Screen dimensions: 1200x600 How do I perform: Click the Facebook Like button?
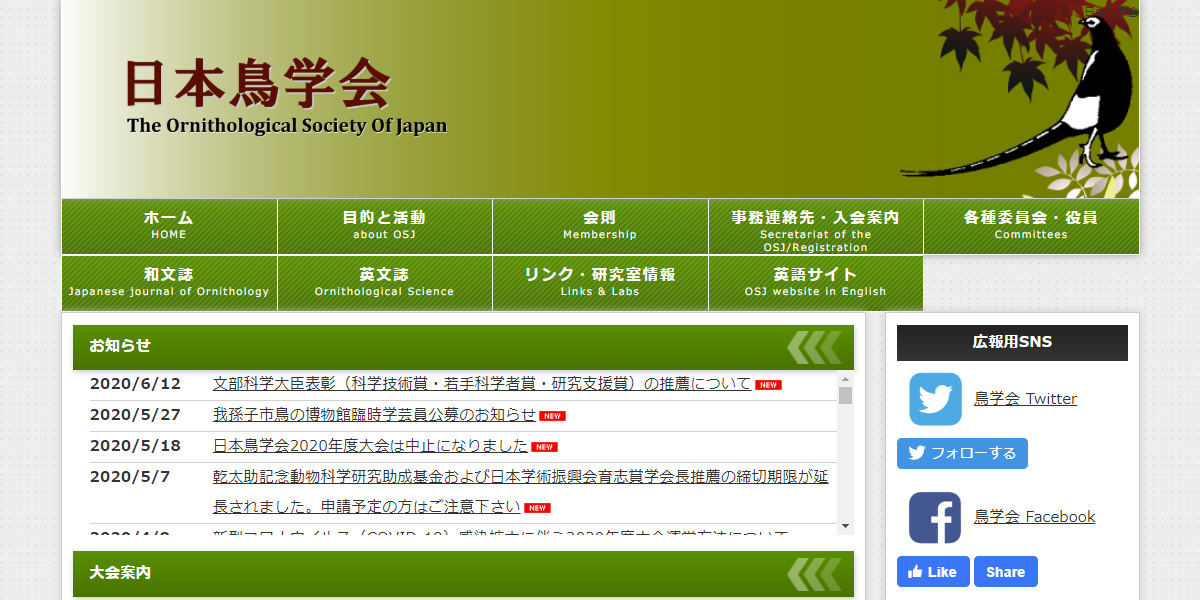[933, 572]
